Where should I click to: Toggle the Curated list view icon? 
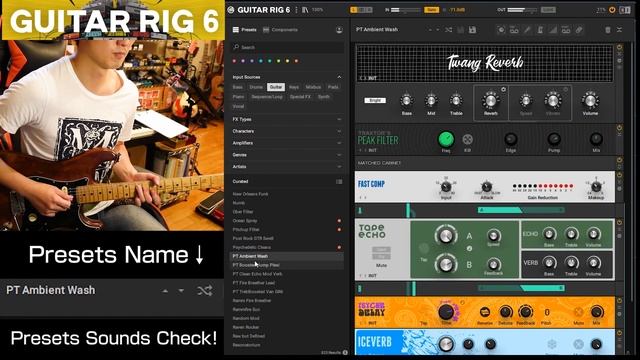point(339,182)
